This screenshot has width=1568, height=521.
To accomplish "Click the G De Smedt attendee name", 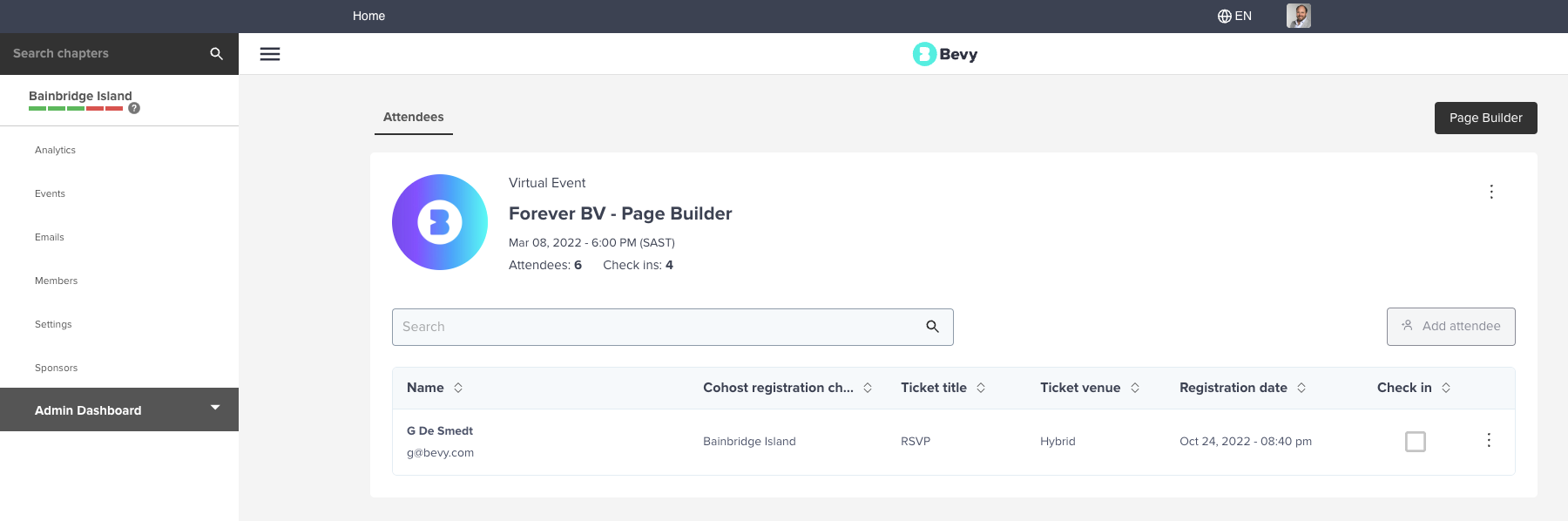I will (440, 430).
